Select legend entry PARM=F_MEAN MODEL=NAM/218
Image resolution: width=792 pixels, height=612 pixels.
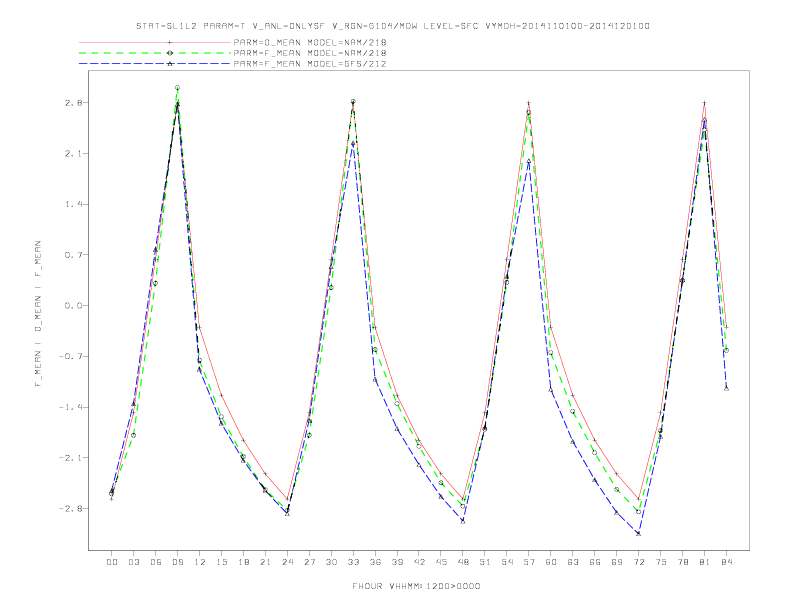[x=310, y=53]
